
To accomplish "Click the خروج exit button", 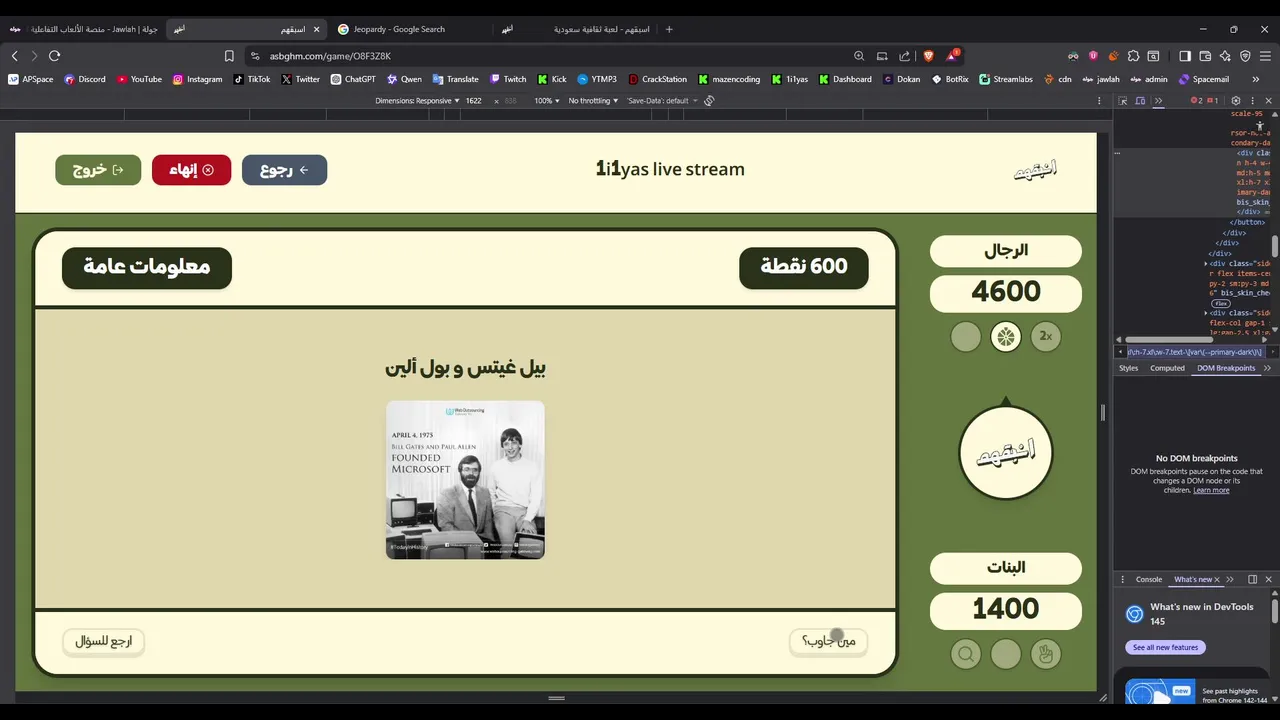I will pos(99,170).
